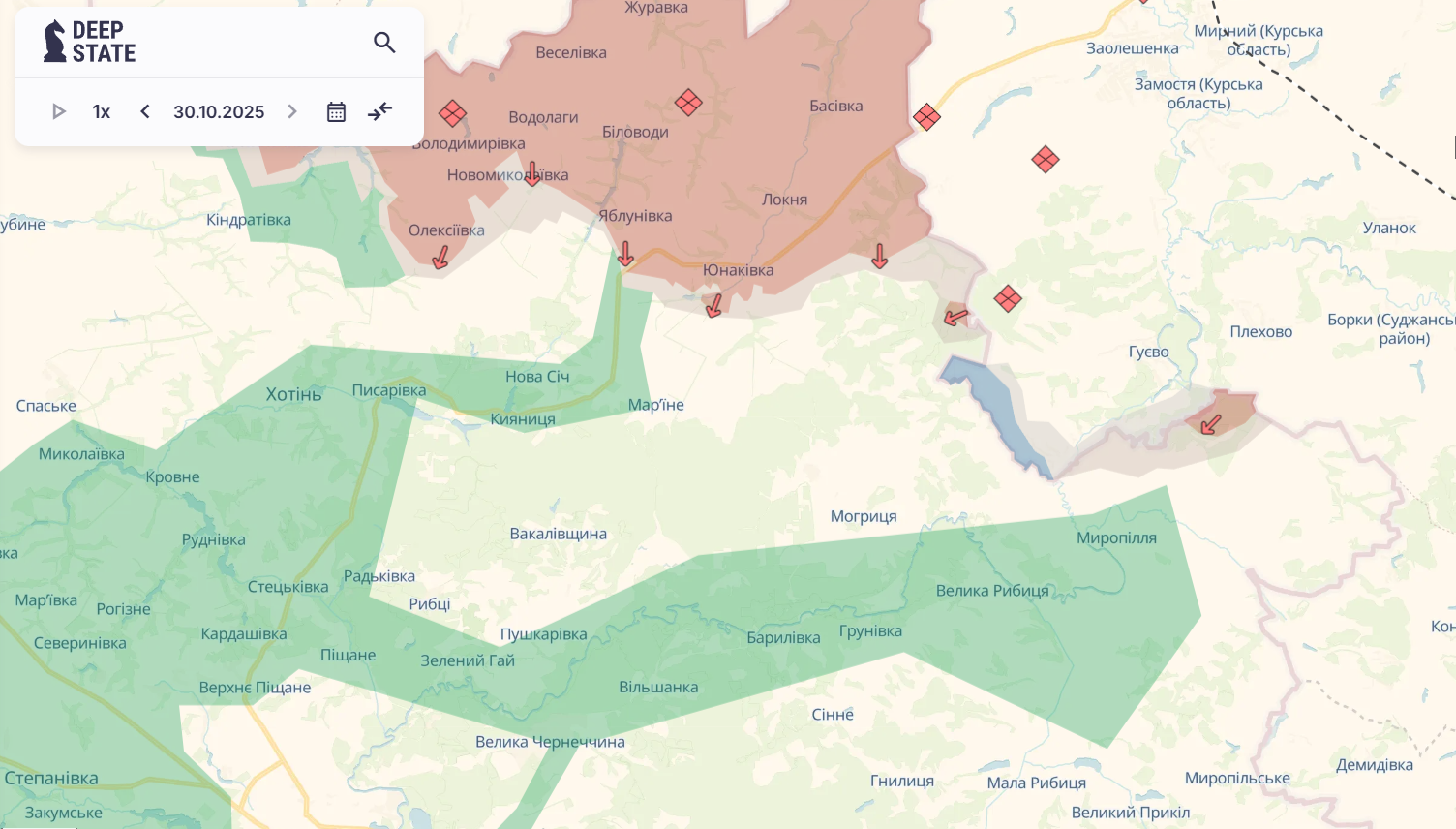Viewport: 1456px width, 829px height.
Task: Click the Хотінь town label
Action: point(293,394)
